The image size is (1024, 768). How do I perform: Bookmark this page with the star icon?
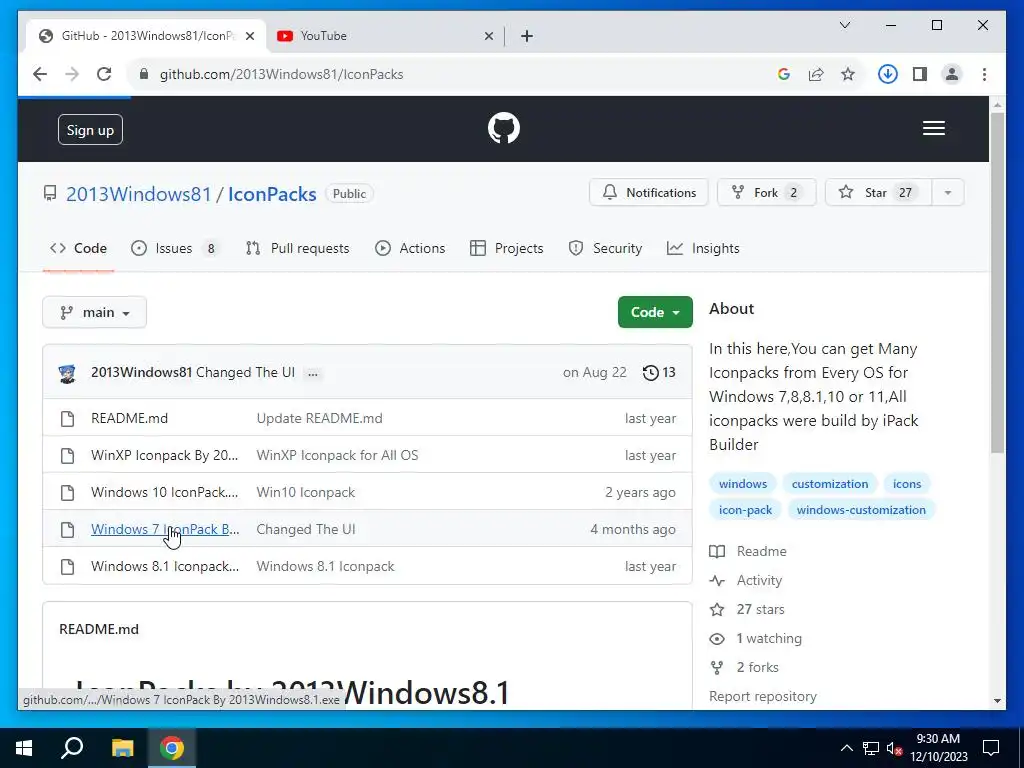pyautogui.click(x=848, y=74)
